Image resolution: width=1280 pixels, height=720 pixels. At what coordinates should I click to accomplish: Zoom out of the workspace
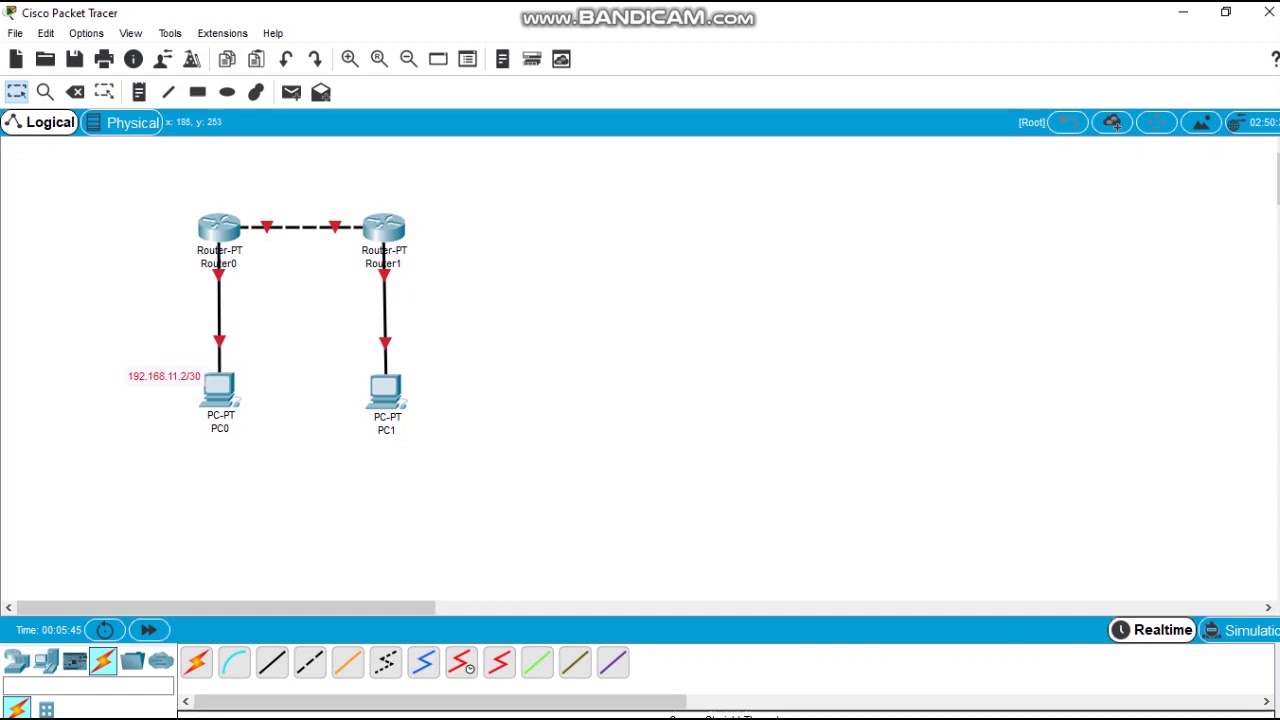tap(409, 60)
